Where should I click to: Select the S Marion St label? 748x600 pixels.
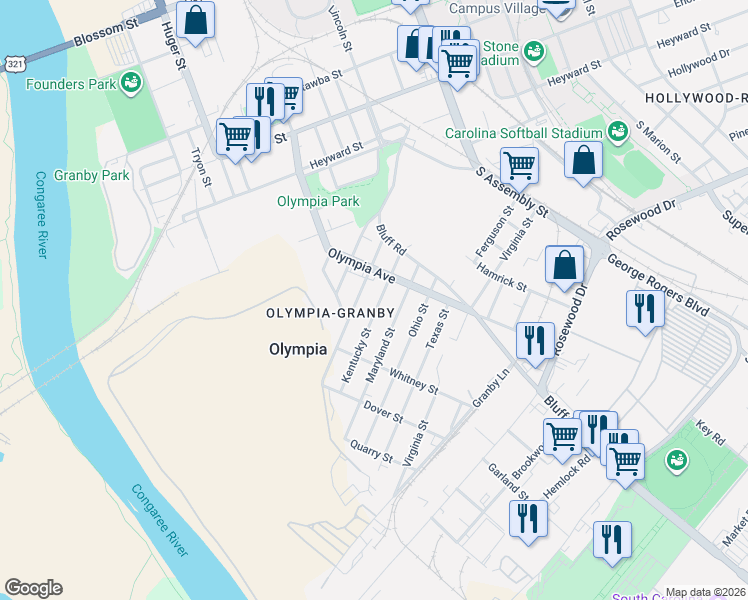coord(658,142)
